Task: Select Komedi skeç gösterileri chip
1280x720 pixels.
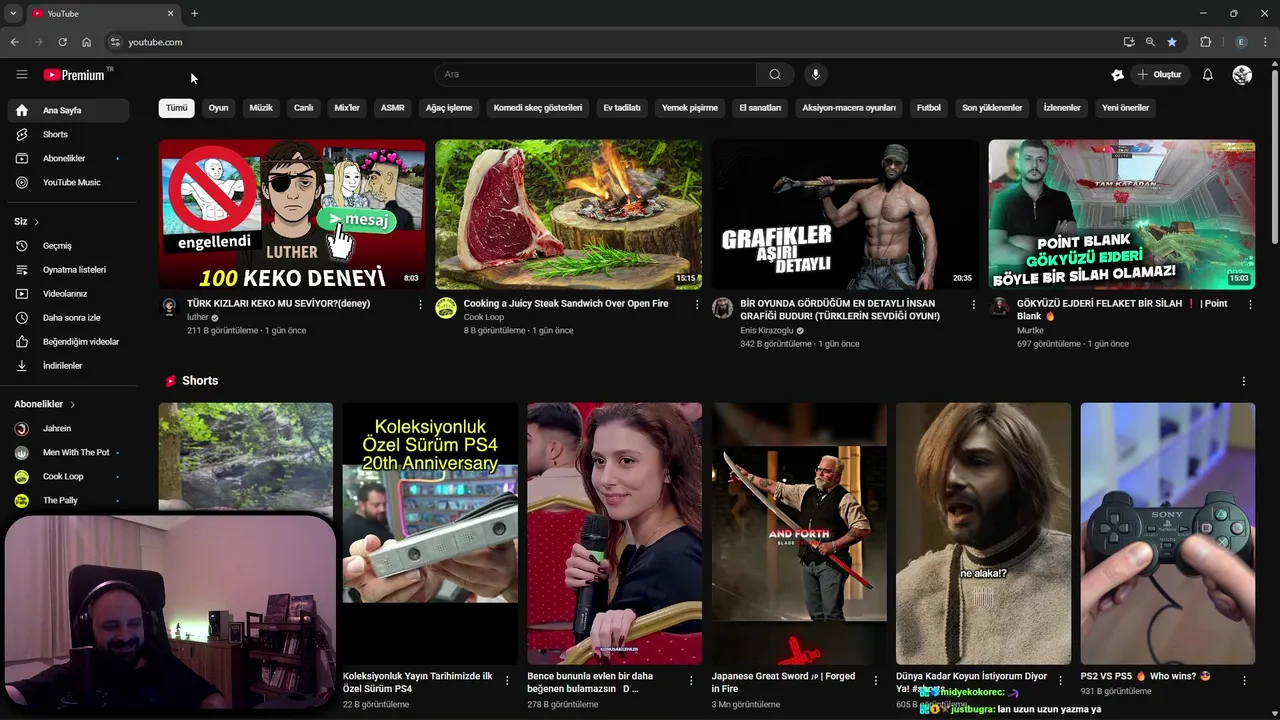Action: (x=538, y=107)
